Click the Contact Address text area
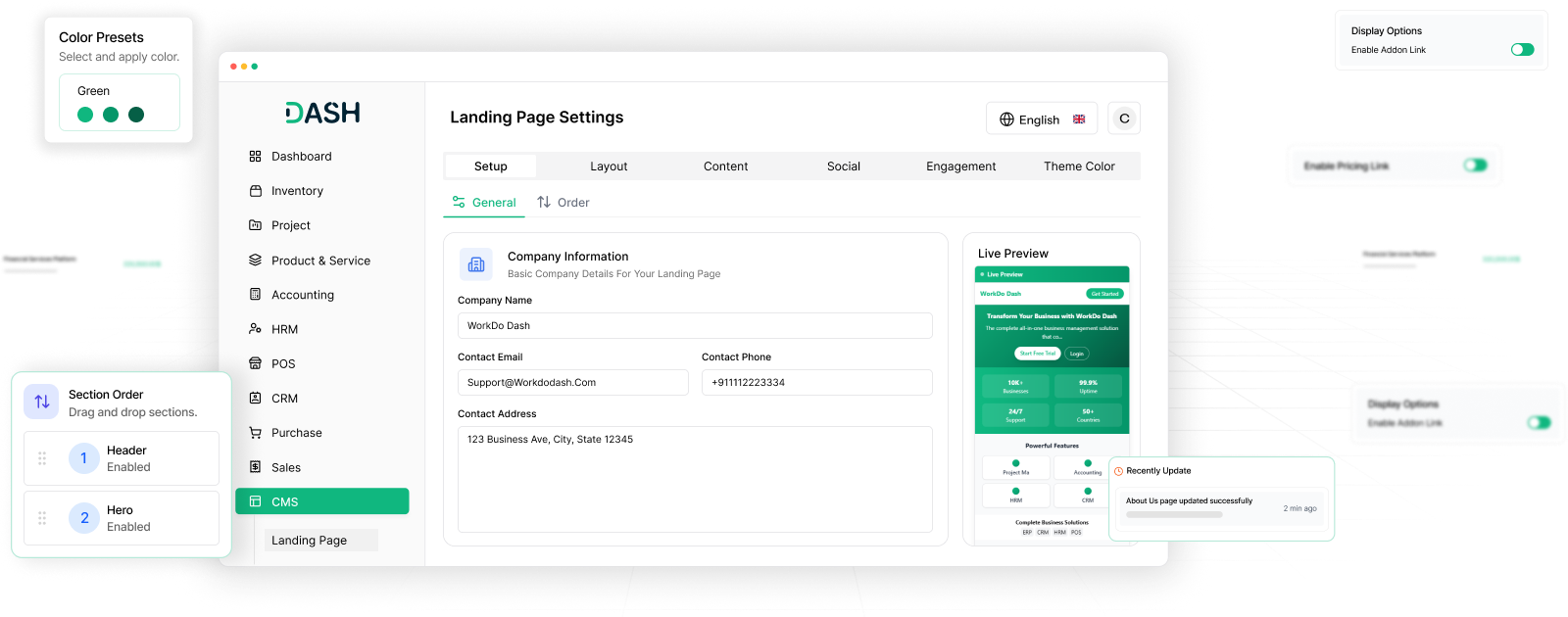 click(x=695, y=479)
